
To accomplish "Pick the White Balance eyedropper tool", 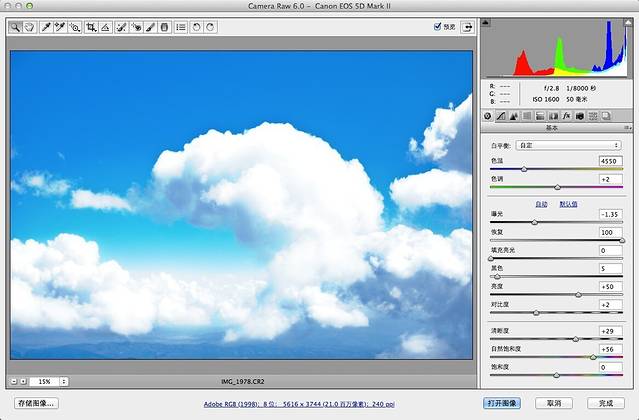I will click(x=46, y=28).
